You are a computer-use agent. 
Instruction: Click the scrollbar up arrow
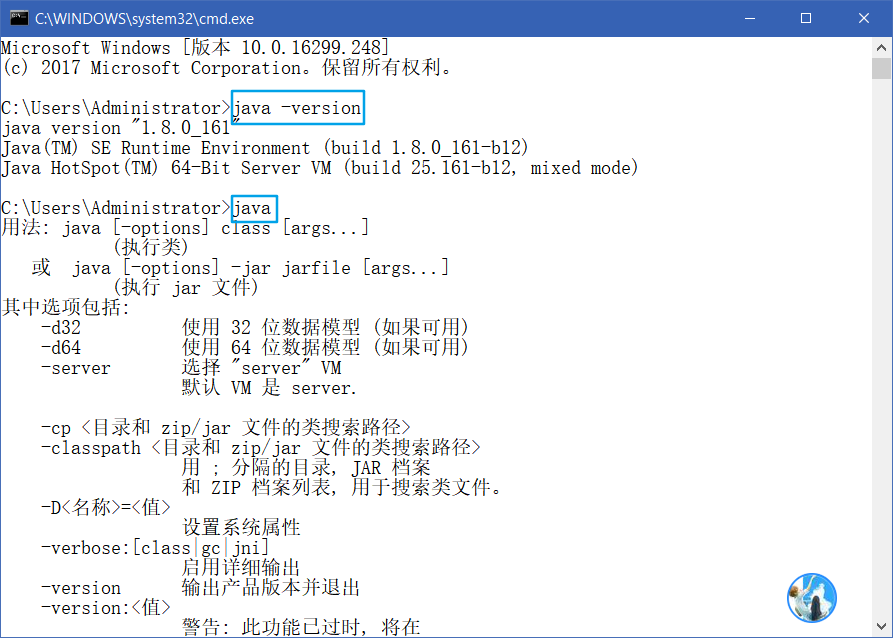(x=881, y=47)
